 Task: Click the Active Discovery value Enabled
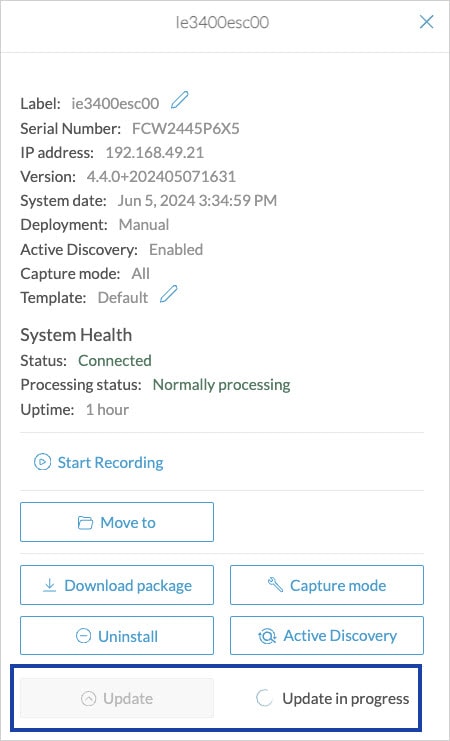(x=176, y=250)
